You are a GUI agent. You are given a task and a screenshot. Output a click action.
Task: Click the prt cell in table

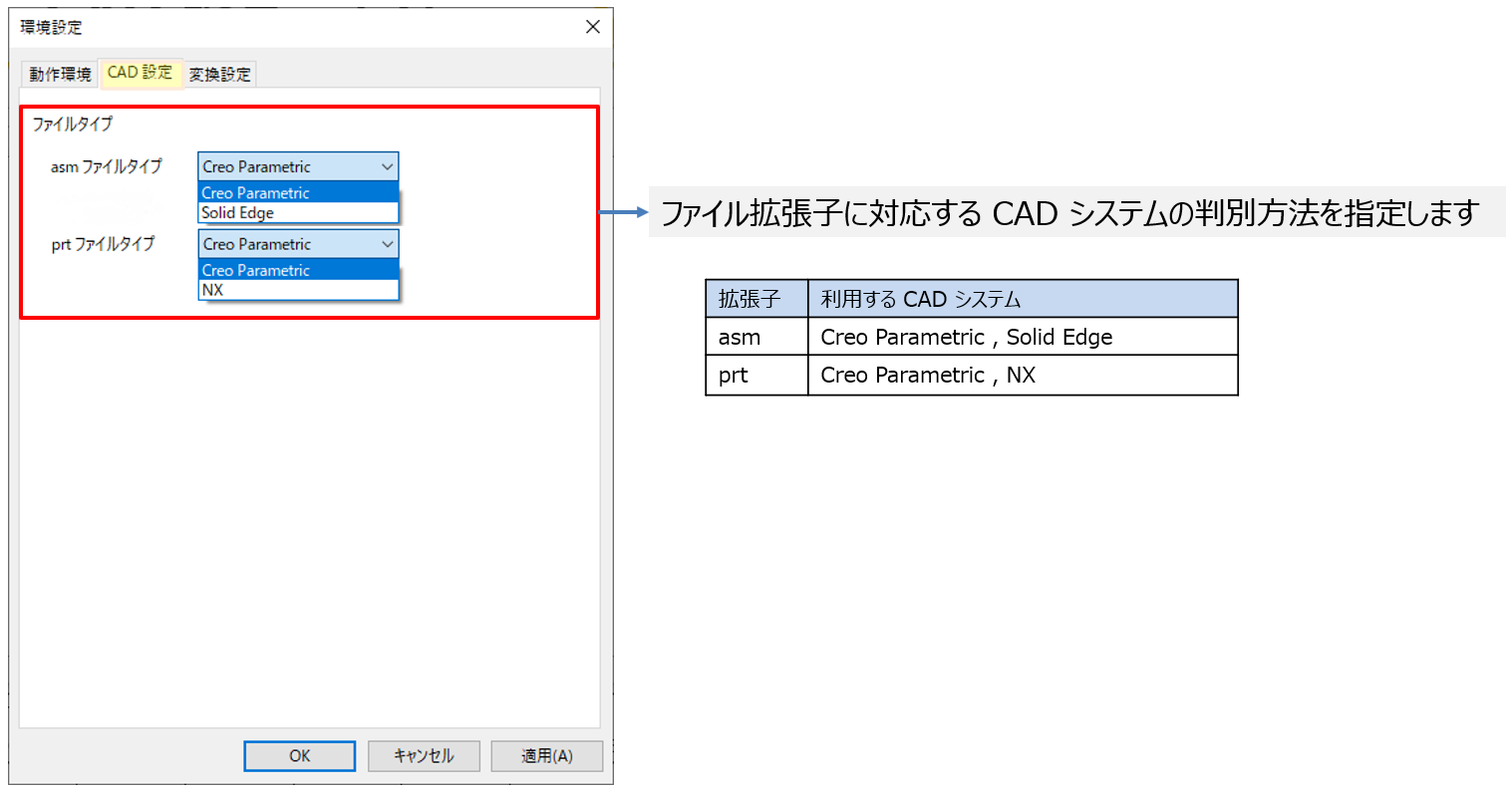pos(756,375)
